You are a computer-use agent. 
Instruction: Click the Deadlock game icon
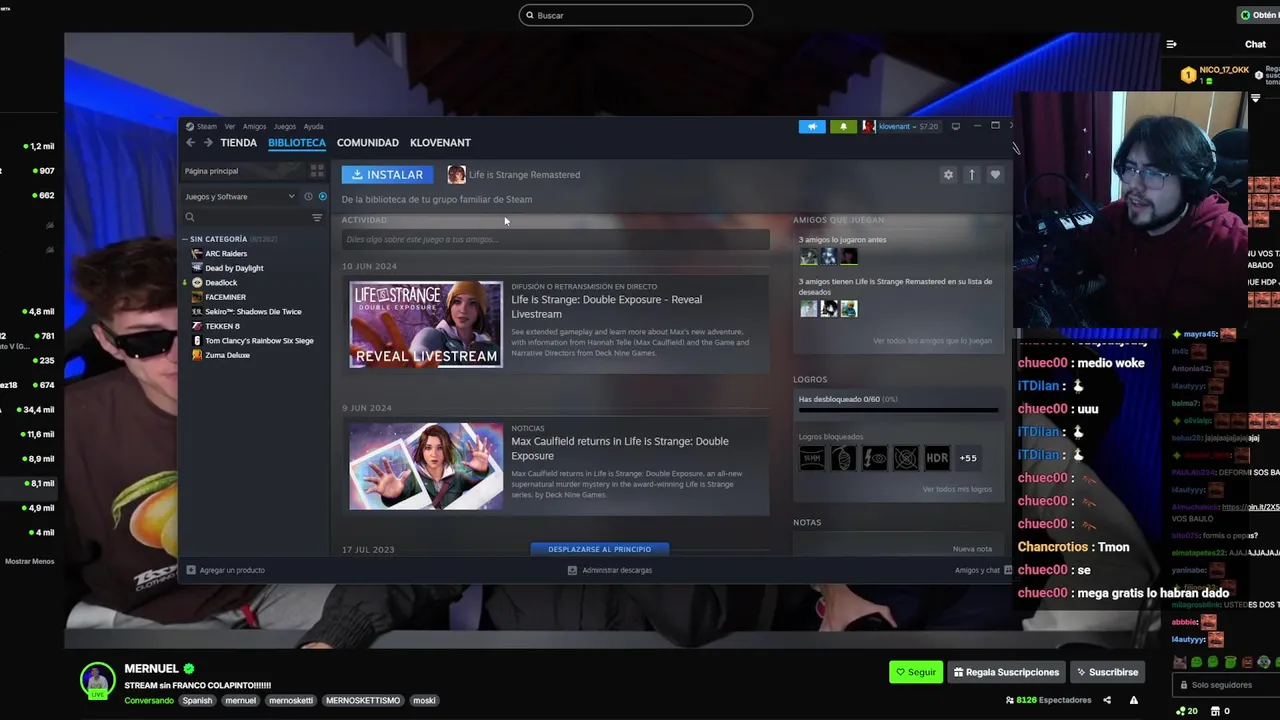(197, 283)
